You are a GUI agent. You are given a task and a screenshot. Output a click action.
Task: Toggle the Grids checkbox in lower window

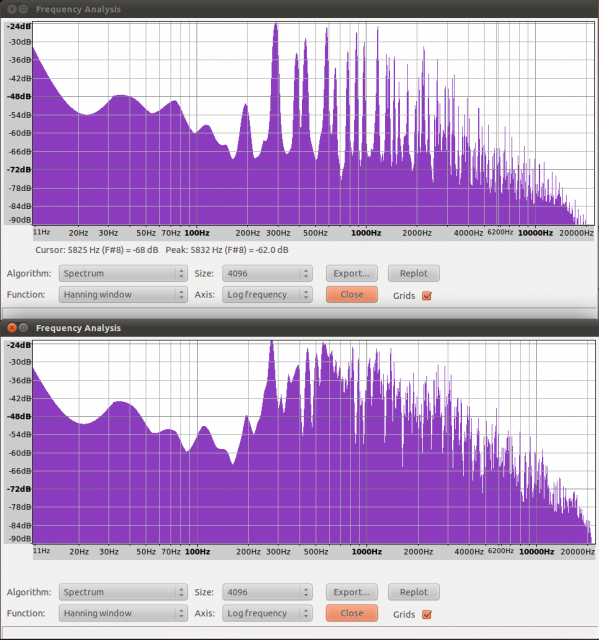tap(427, 614)
